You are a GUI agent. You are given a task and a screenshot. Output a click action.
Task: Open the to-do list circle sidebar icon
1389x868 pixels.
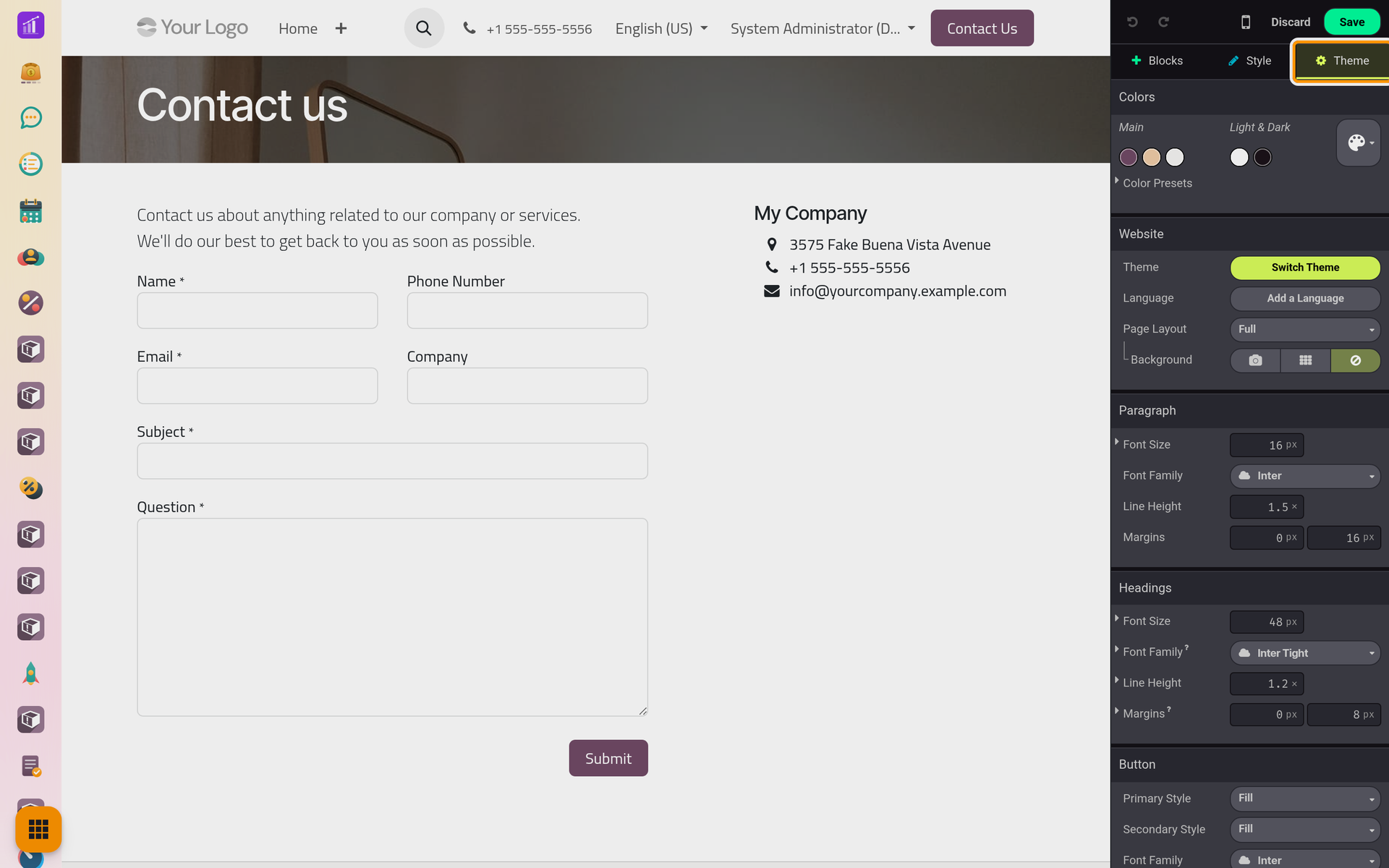[x=30, y=164]
